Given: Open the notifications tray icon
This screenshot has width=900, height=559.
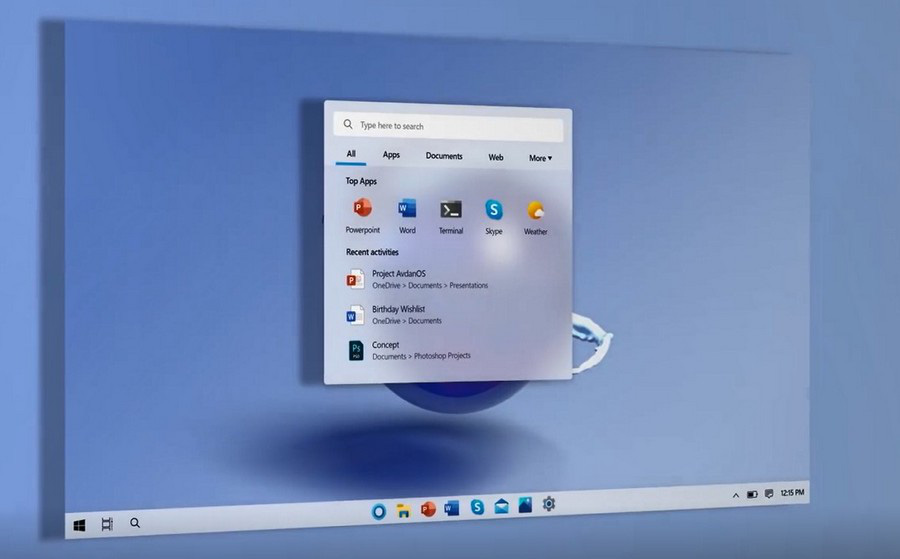Looking at the screenshot, I should point(769,494).
